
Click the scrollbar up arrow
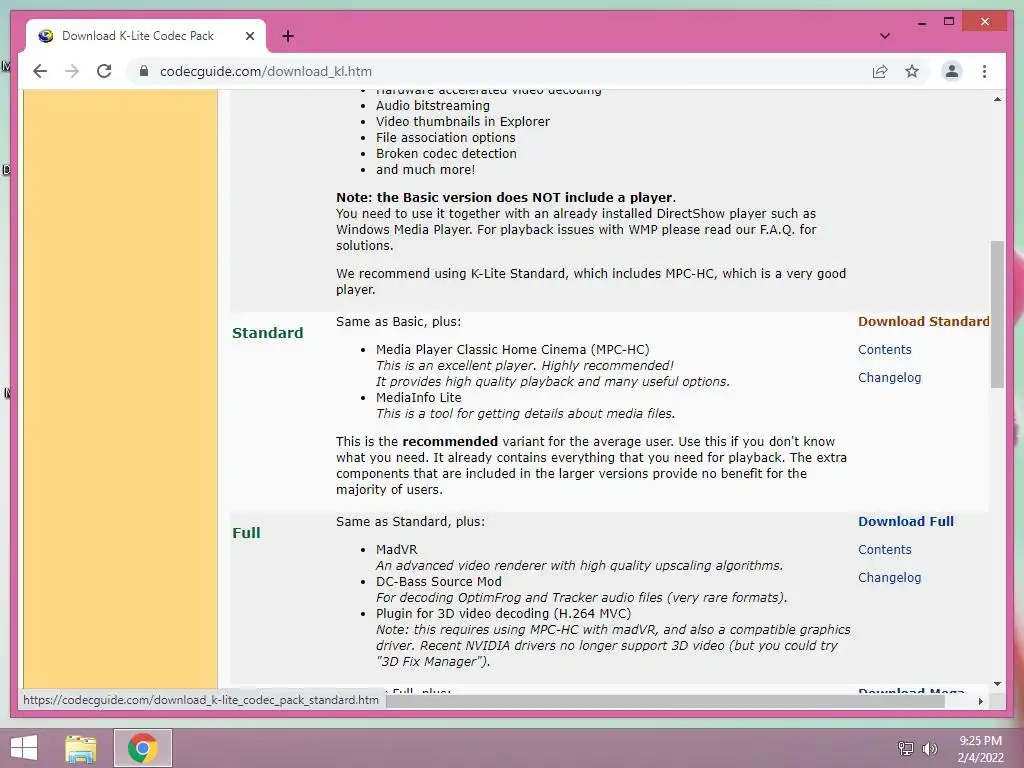[x=997, y=99]
